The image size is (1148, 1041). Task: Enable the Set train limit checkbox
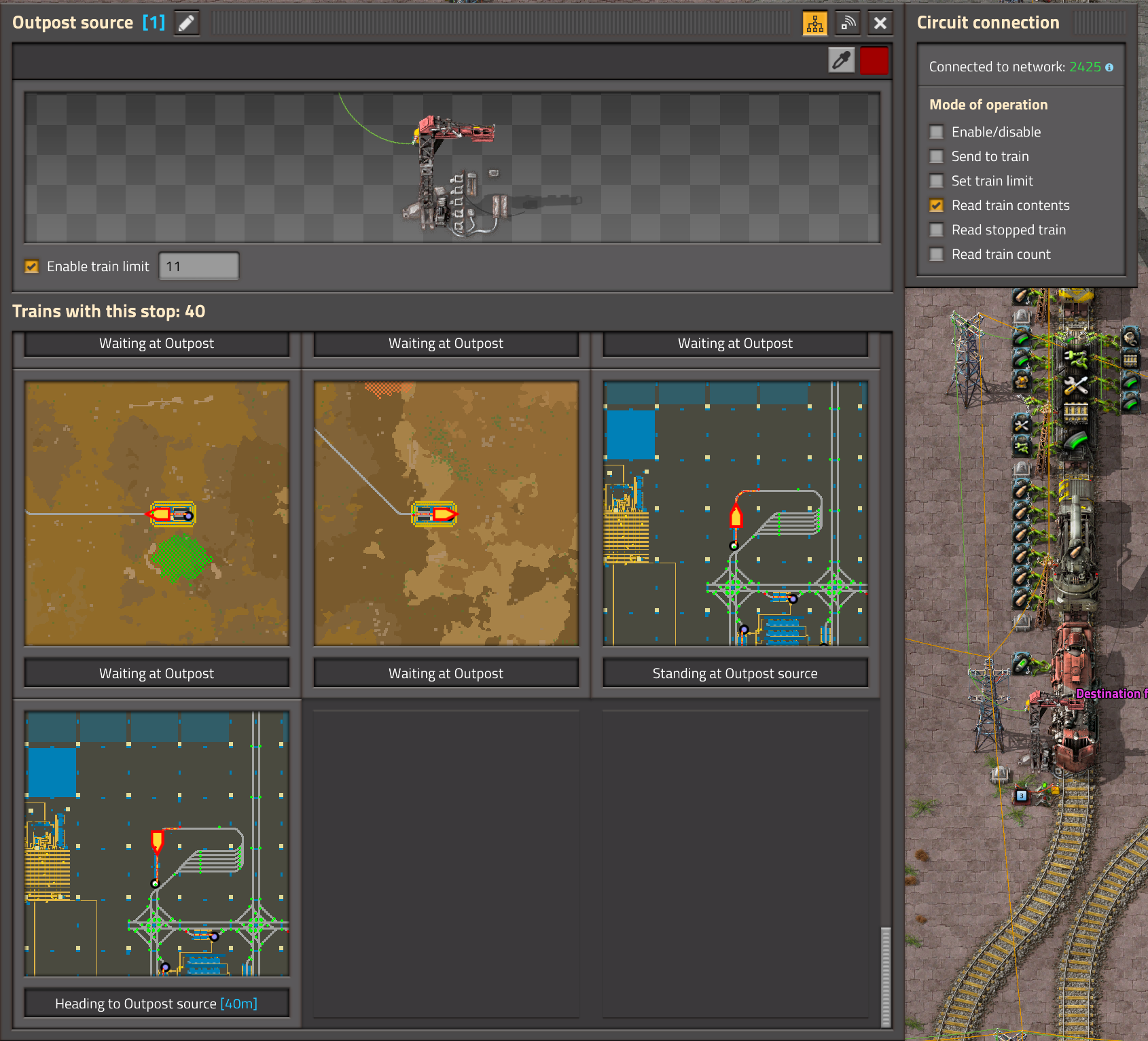937,181
